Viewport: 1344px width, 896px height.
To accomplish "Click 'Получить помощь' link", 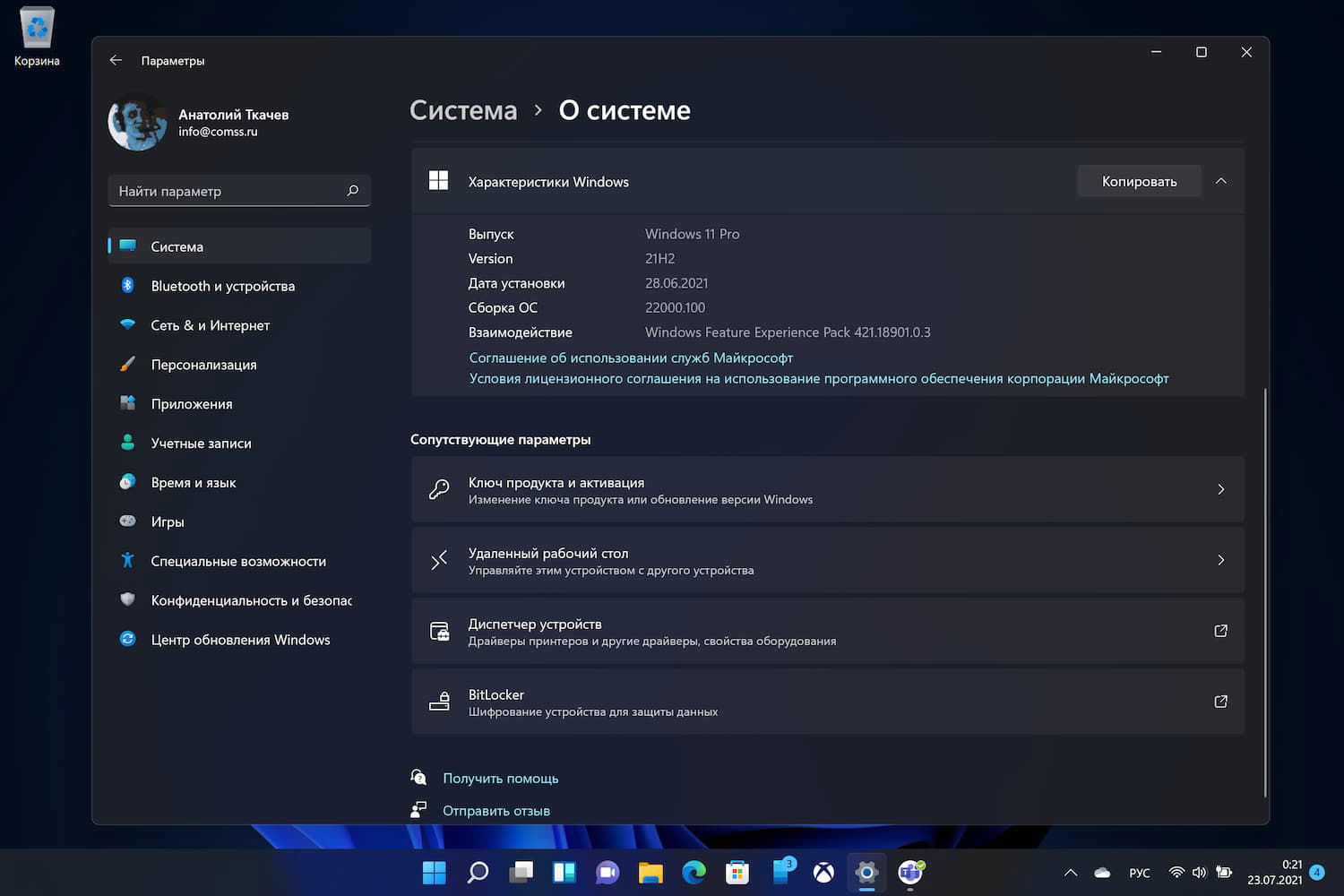I will point(500,779).
